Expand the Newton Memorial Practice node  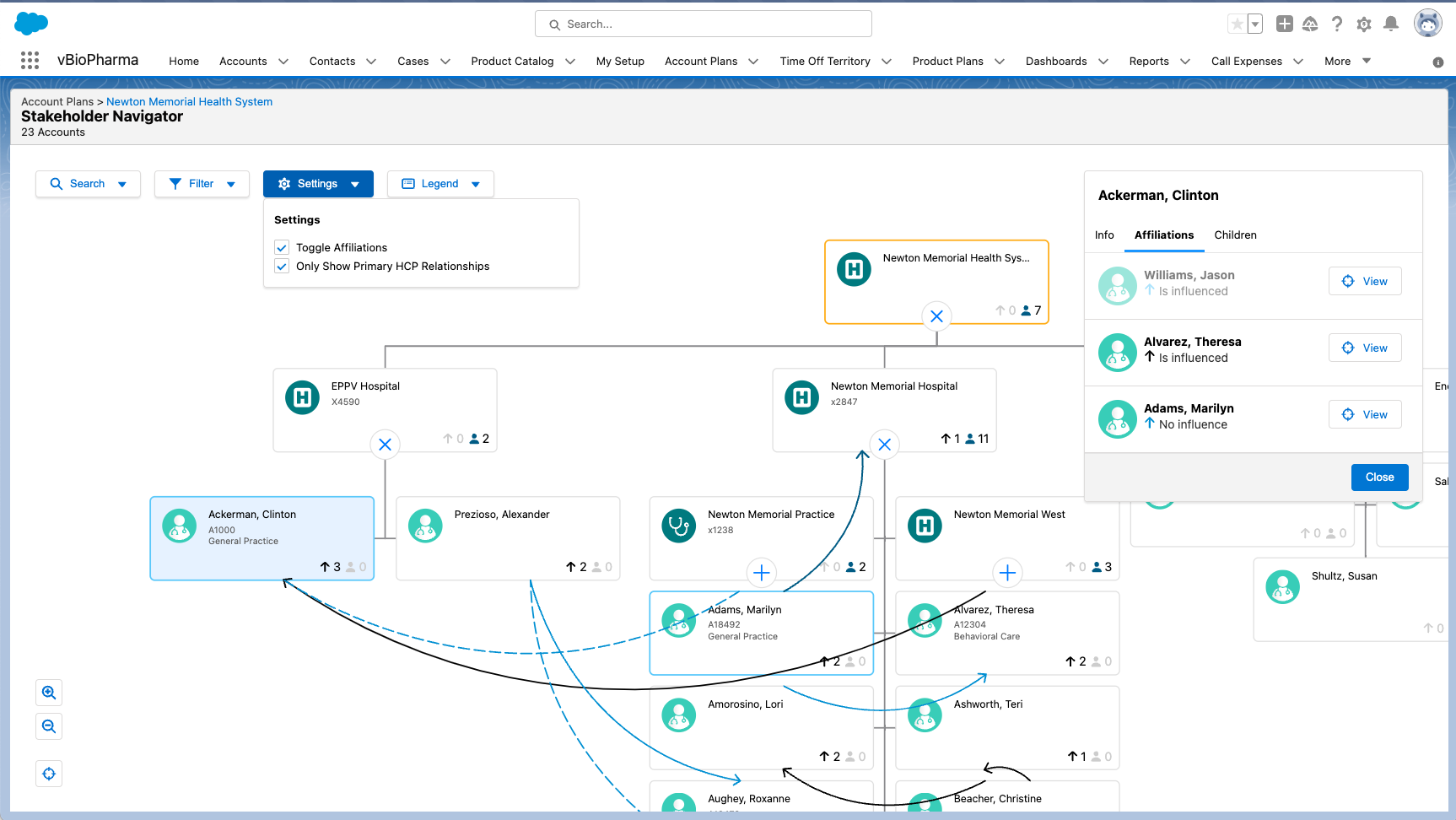761,573
